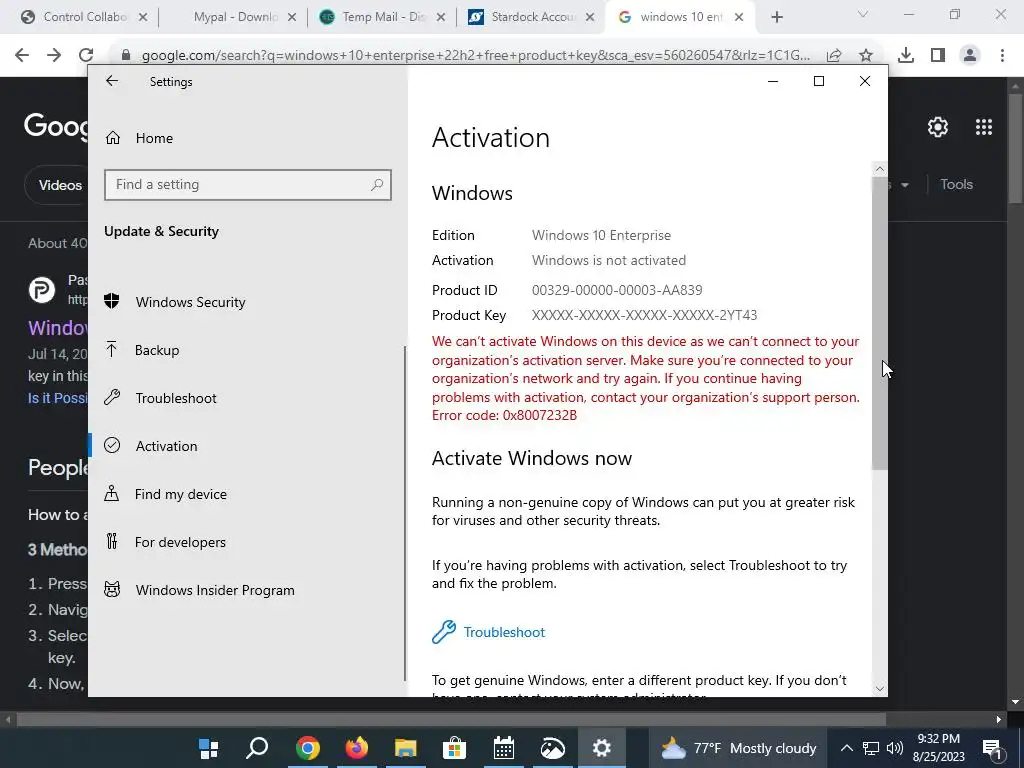1024x768 pixels.
Task: Show hidden system tray icons
Action: (846, 748)
